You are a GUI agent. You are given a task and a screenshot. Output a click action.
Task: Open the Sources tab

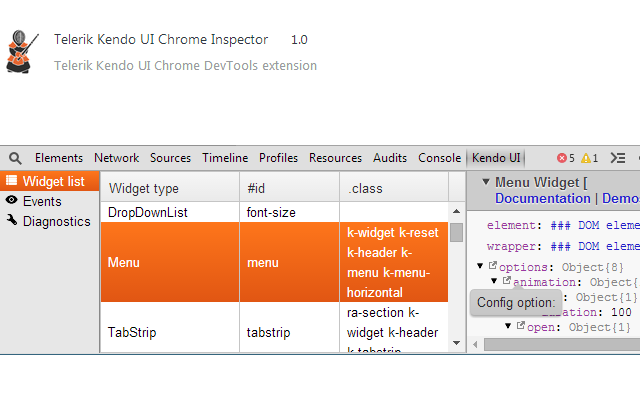click(x=170, y=158)
